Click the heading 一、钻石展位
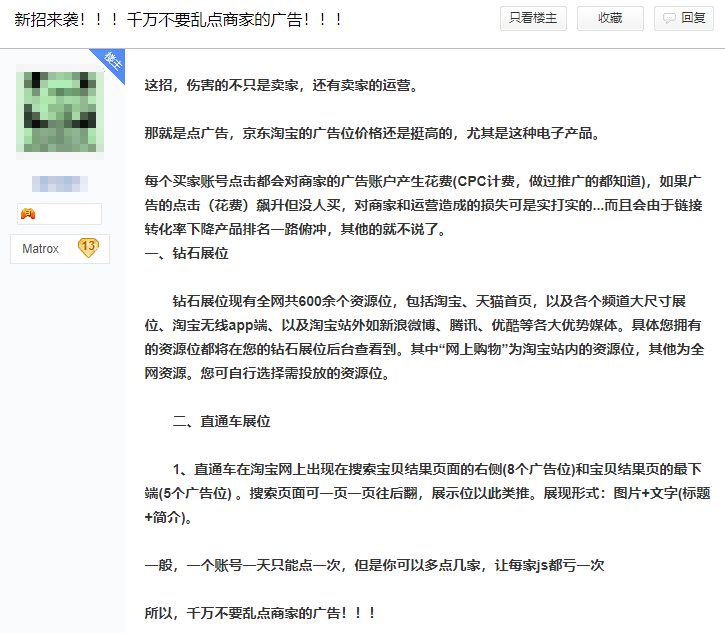 coord(186,253)
